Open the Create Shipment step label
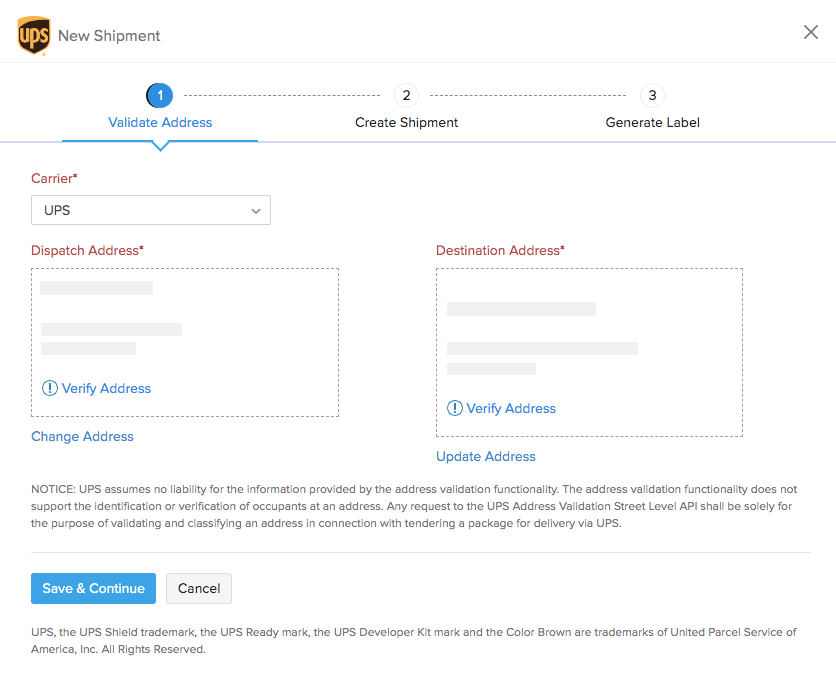The height and width of the screenshot is (675, 836). 406,122
